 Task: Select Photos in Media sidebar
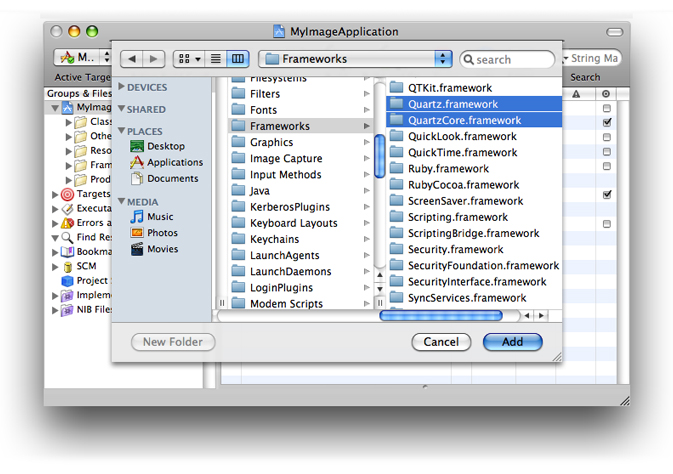[161, 232]
